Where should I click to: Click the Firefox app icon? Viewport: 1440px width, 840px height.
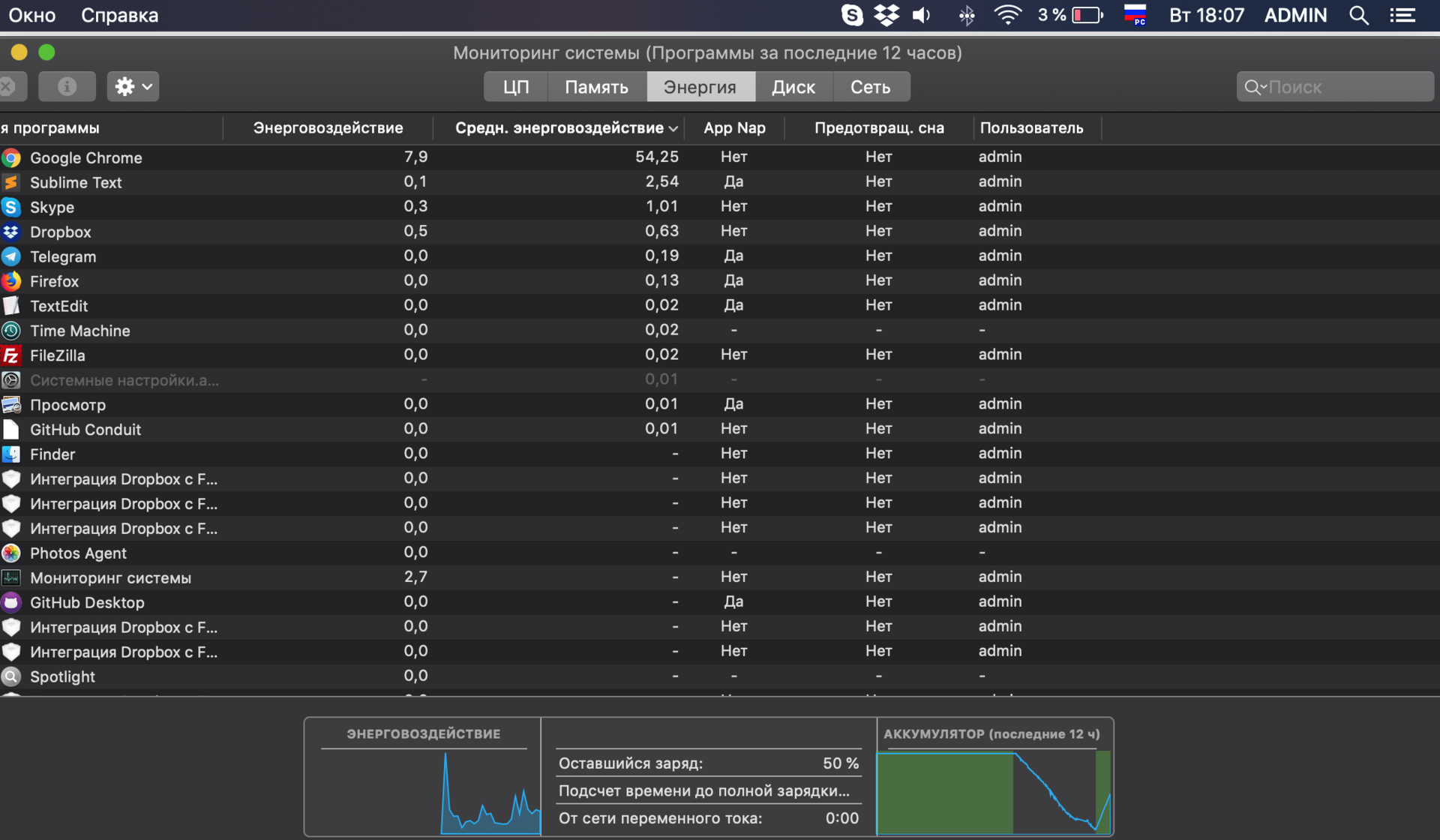tap(11, 281)
